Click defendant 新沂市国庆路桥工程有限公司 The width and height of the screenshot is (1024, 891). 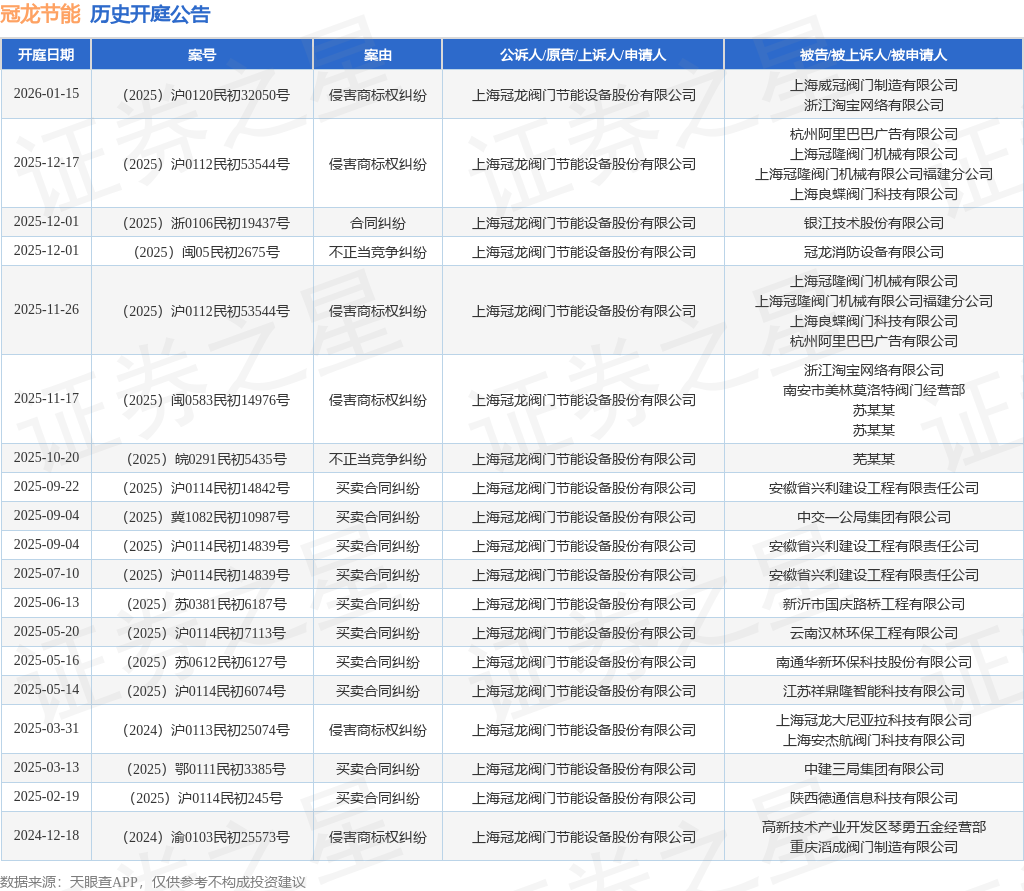pos(874,604)
